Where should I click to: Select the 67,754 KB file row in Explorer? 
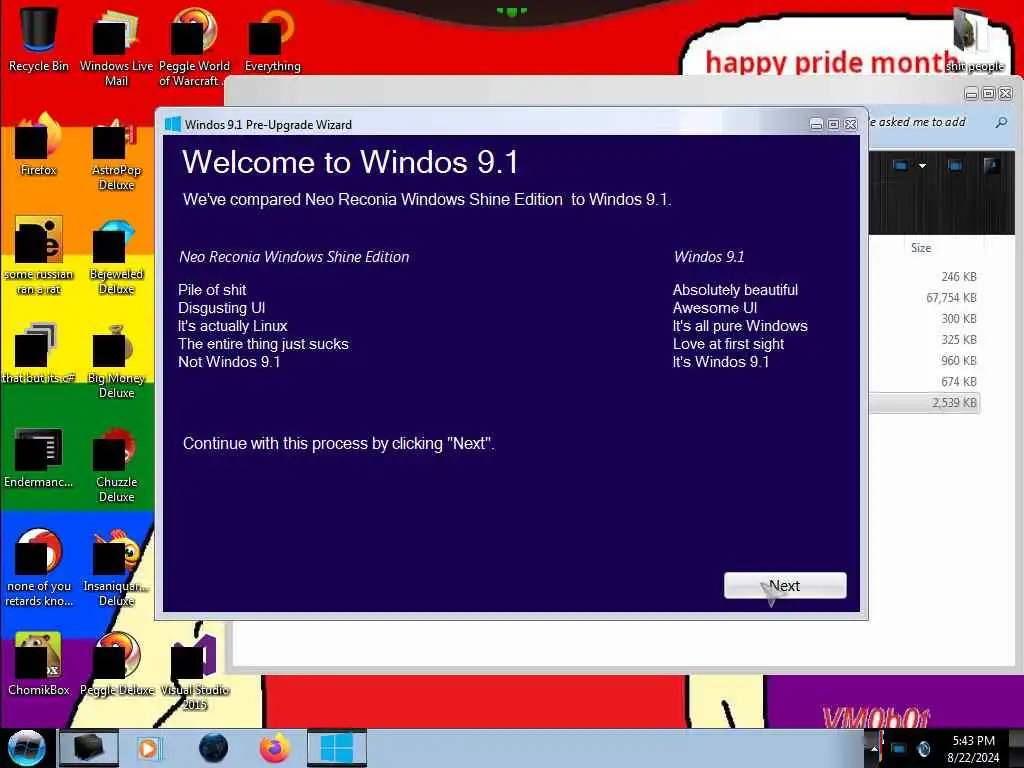coord(925,298)
